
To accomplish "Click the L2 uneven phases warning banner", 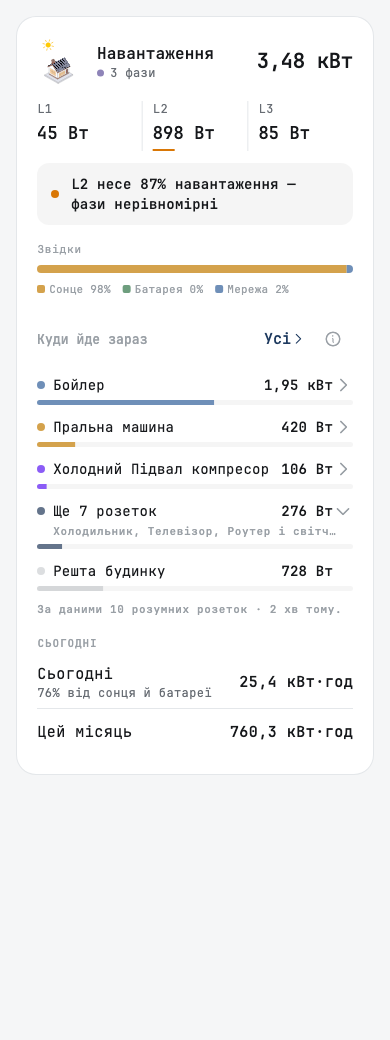I will click(x=195, y=194).
